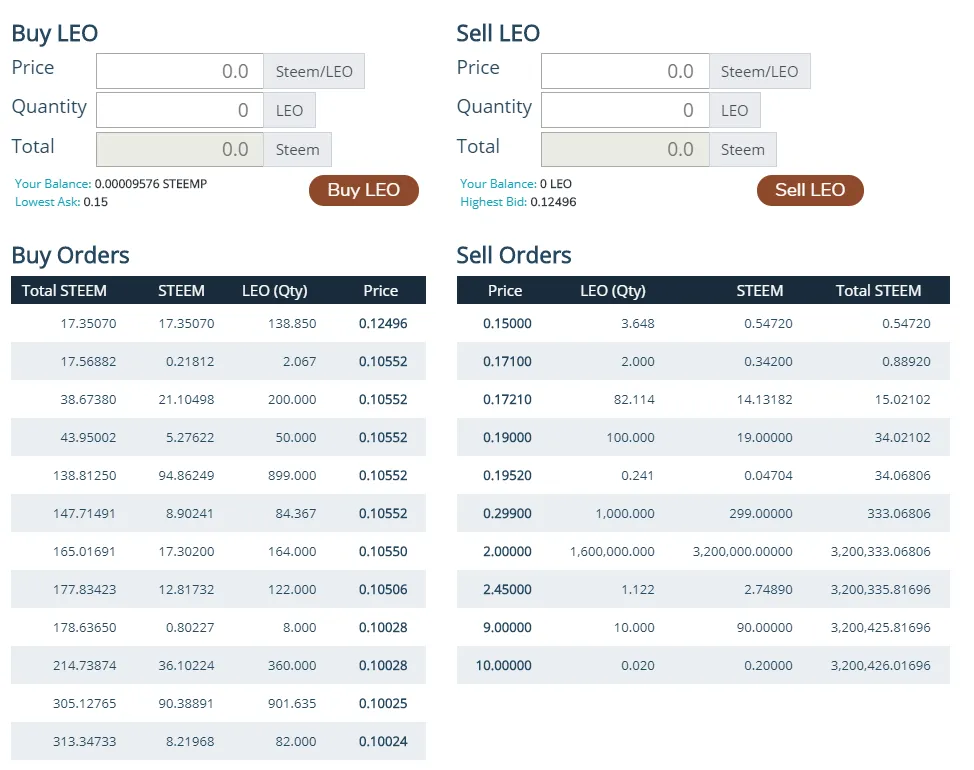Screen dimensions: 974x770
Task: Select sell order price 2.00000
Action: tap(507, 551)
